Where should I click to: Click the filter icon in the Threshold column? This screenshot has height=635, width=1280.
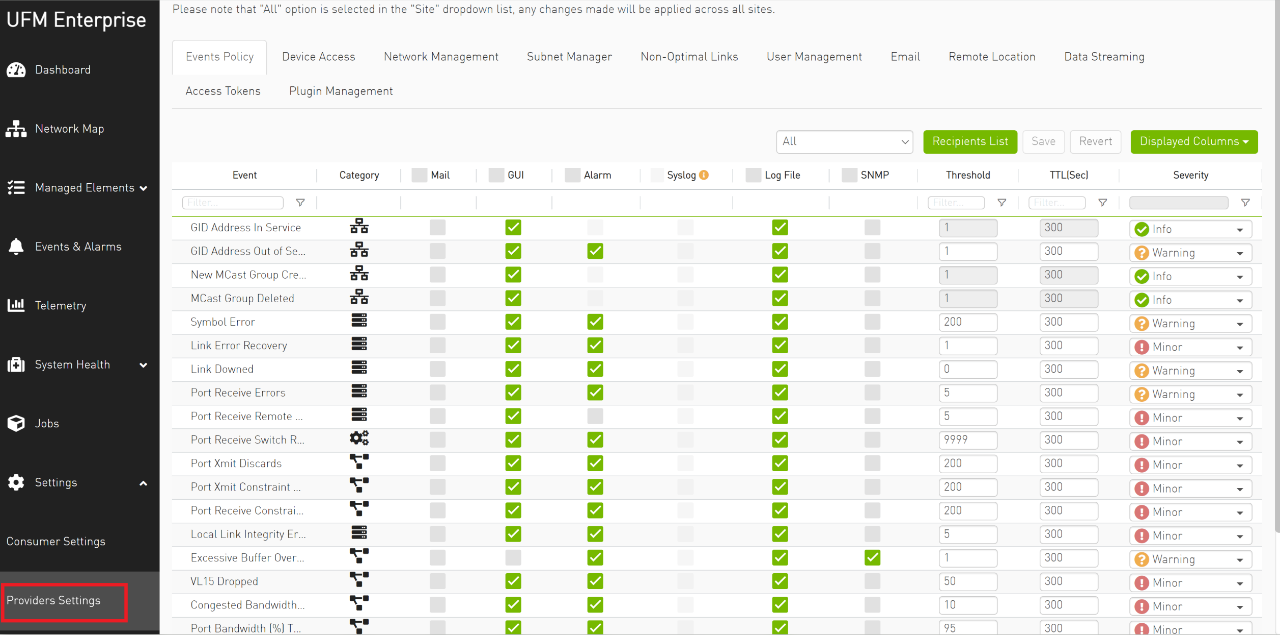(1002, 202)
